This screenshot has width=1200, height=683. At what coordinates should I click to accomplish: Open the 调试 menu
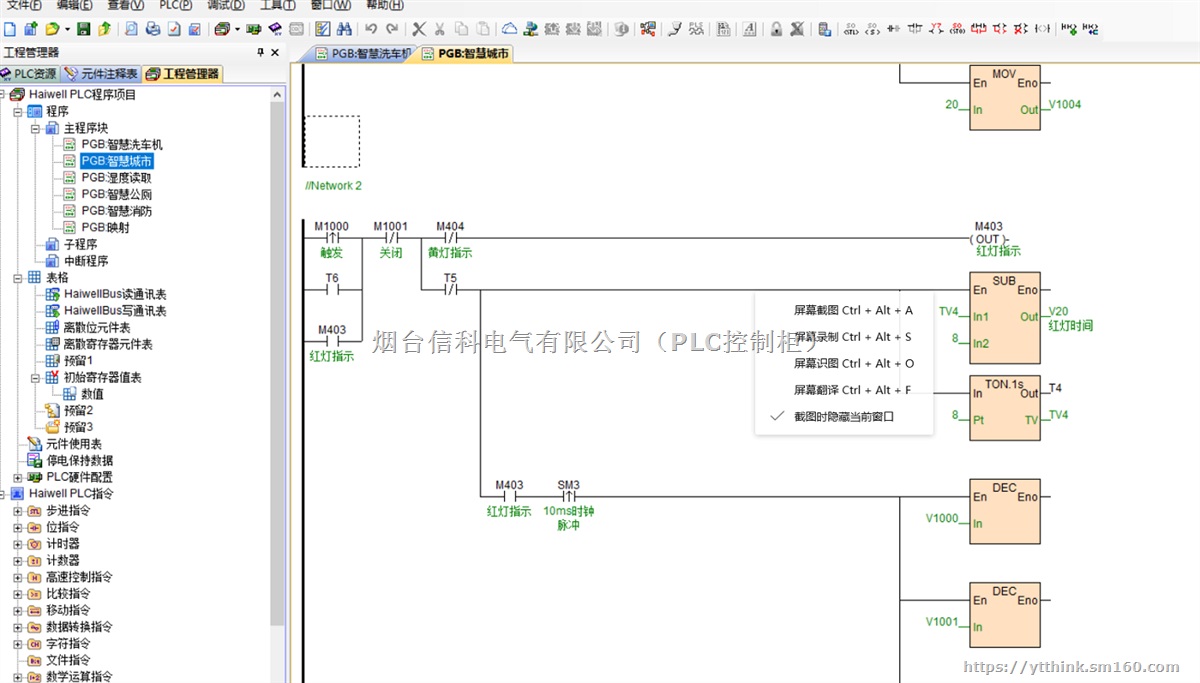coord(225,6)
